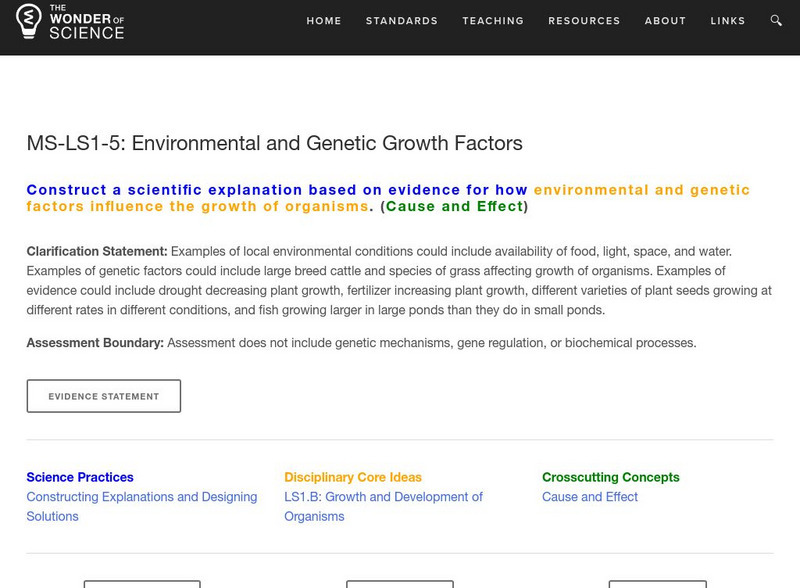Click blue Construct a scientific explanation text
This screenshot has height=588, width=800.
tap(277, 190)
